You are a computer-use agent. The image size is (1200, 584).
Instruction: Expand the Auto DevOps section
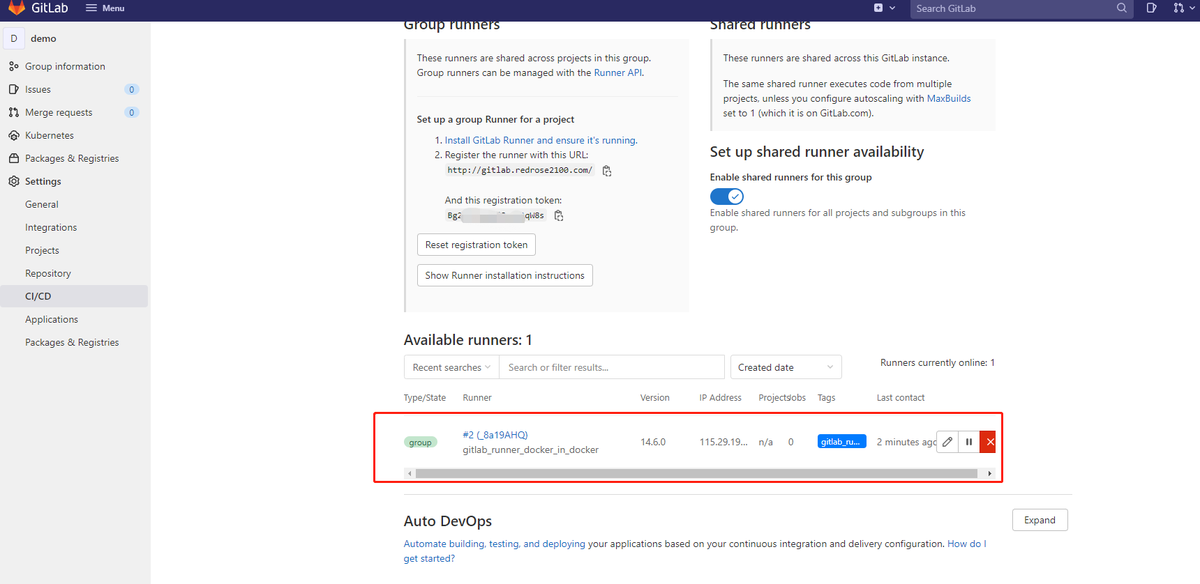tap(1040, 520)
